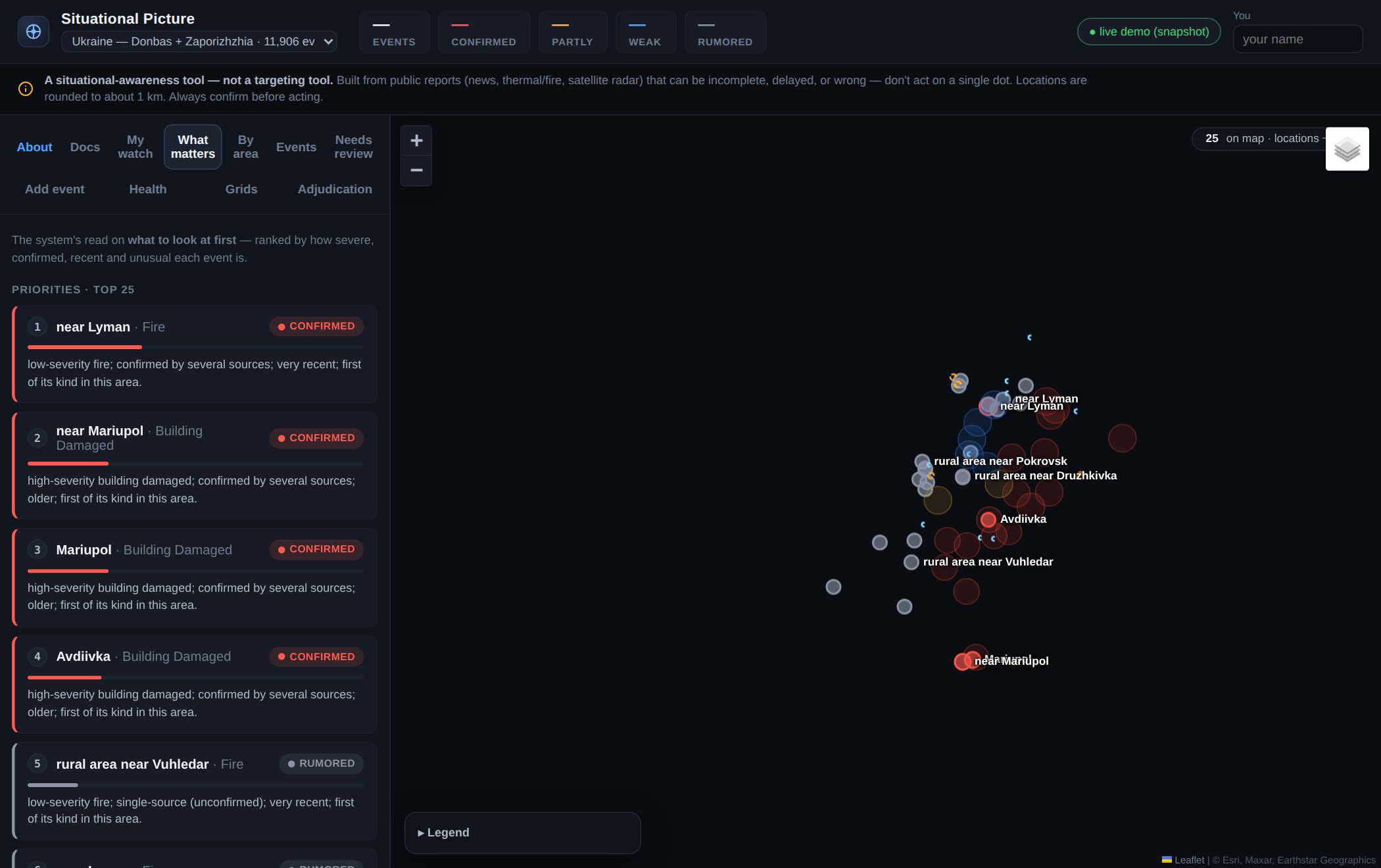Click gray marker near Druzhkivka label

pyautogui.click(x=963, y=477)
